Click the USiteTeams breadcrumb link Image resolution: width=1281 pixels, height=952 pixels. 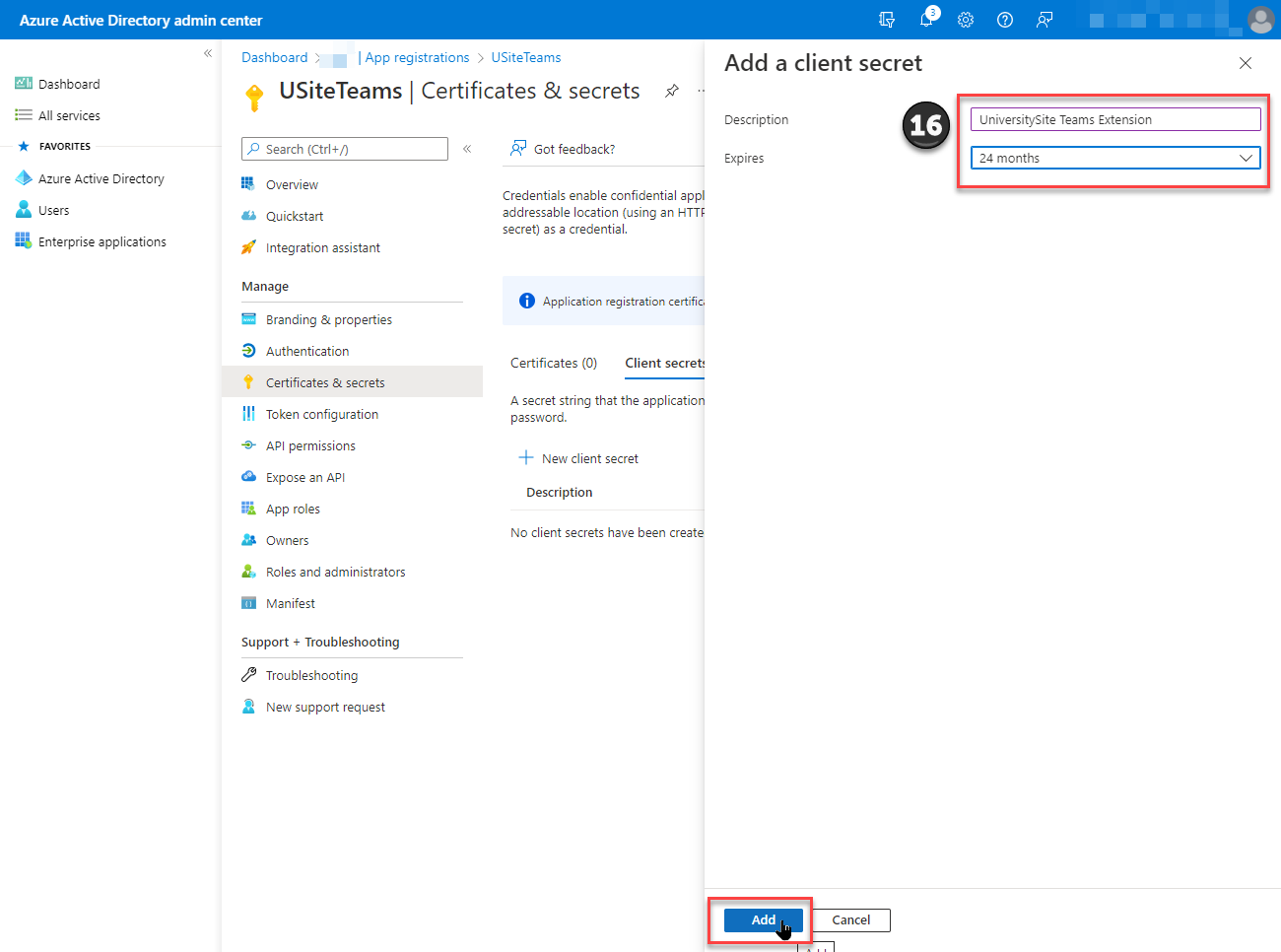(526, 57)
